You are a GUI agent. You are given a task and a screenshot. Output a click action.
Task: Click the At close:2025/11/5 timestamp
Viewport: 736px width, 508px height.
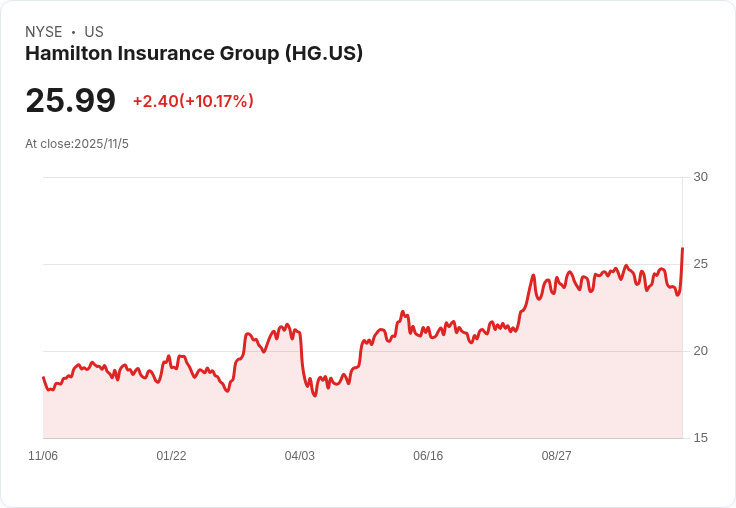pyautogui.click(x=77, y=144)
